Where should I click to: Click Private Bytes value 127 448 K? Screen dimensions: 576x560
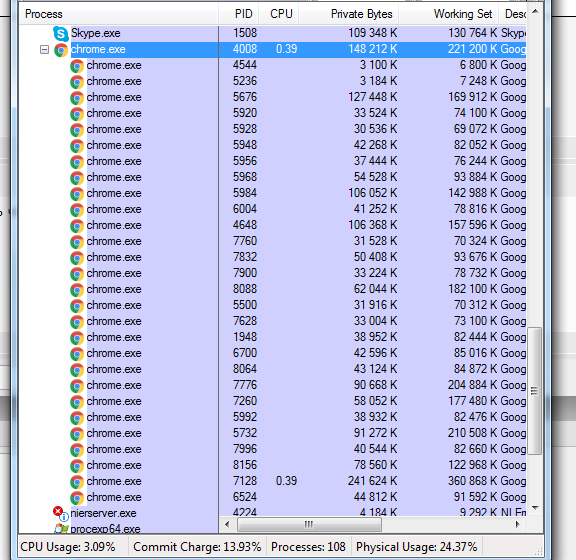click(x=372, y=97)
